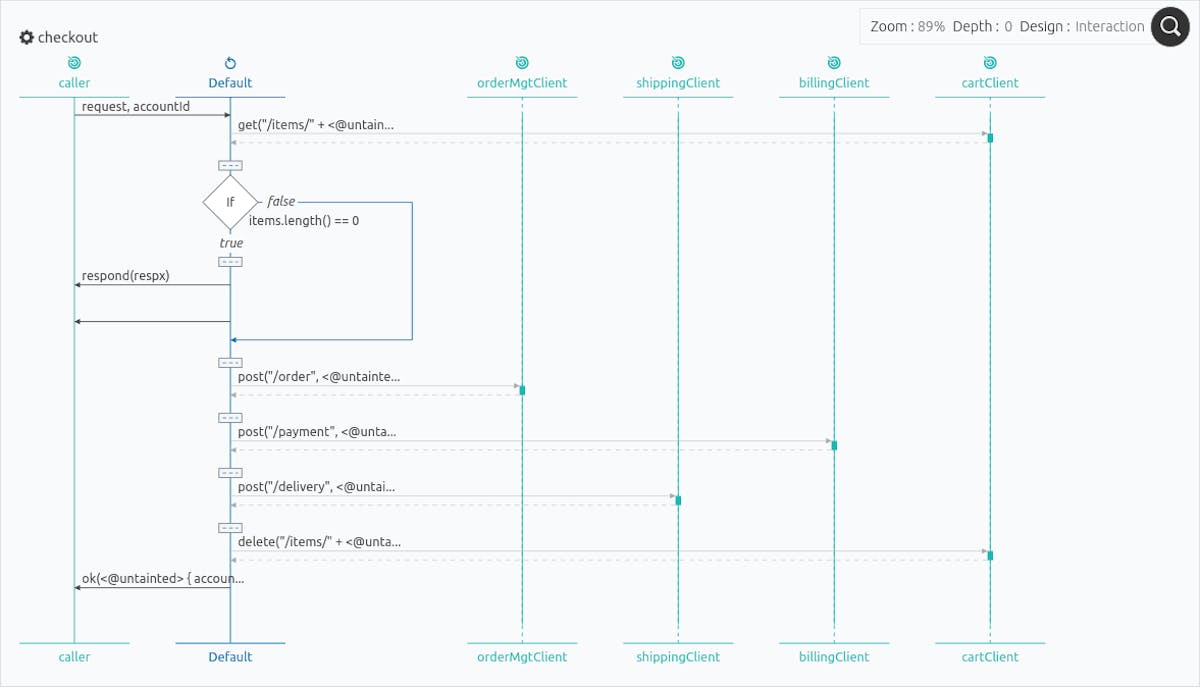Expand the collapsed block above post("/payment")
1200x687 pixels.
(230, 418)
